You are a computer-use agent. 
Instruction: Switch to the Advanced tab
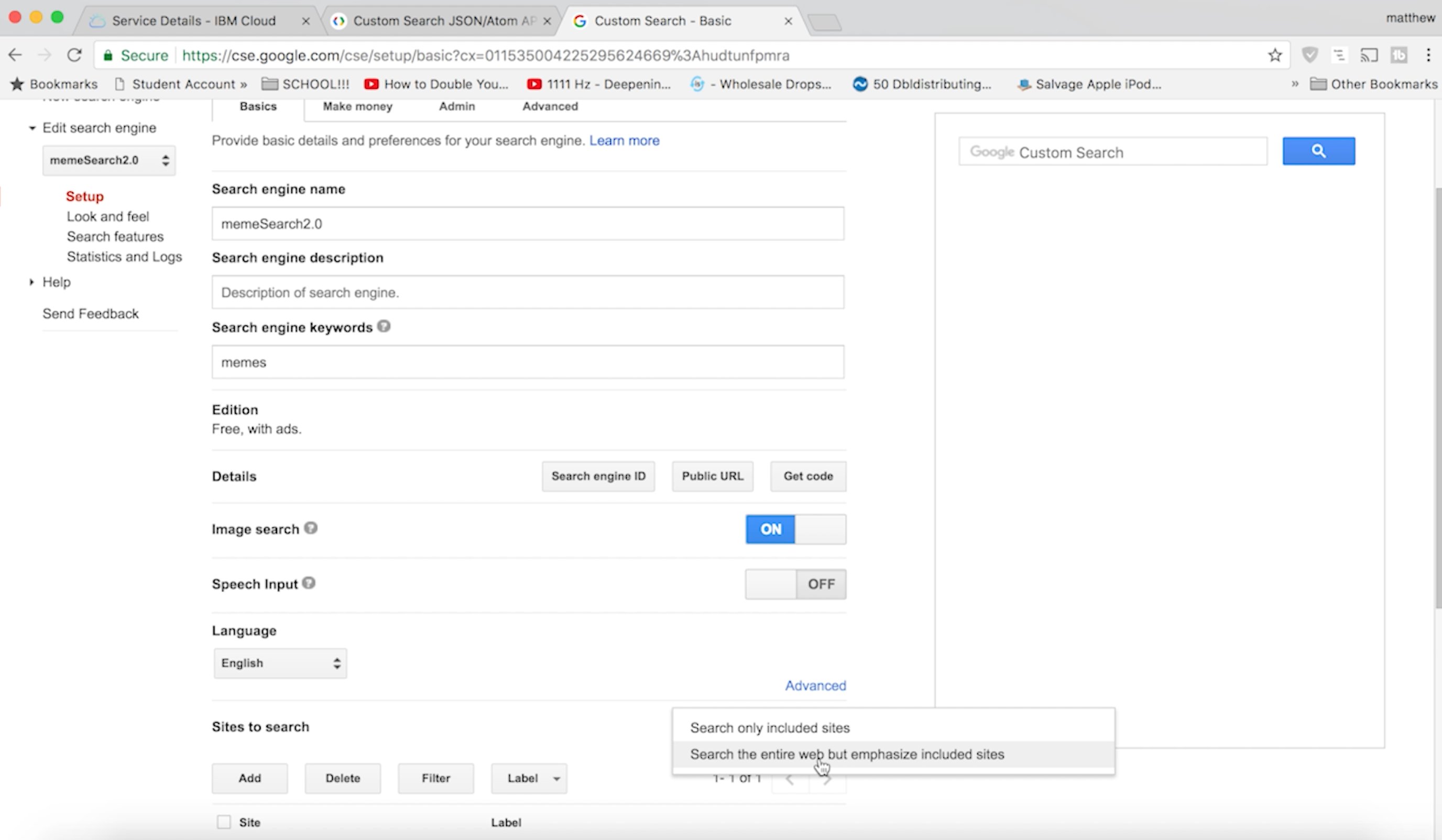tap(549, 105)
